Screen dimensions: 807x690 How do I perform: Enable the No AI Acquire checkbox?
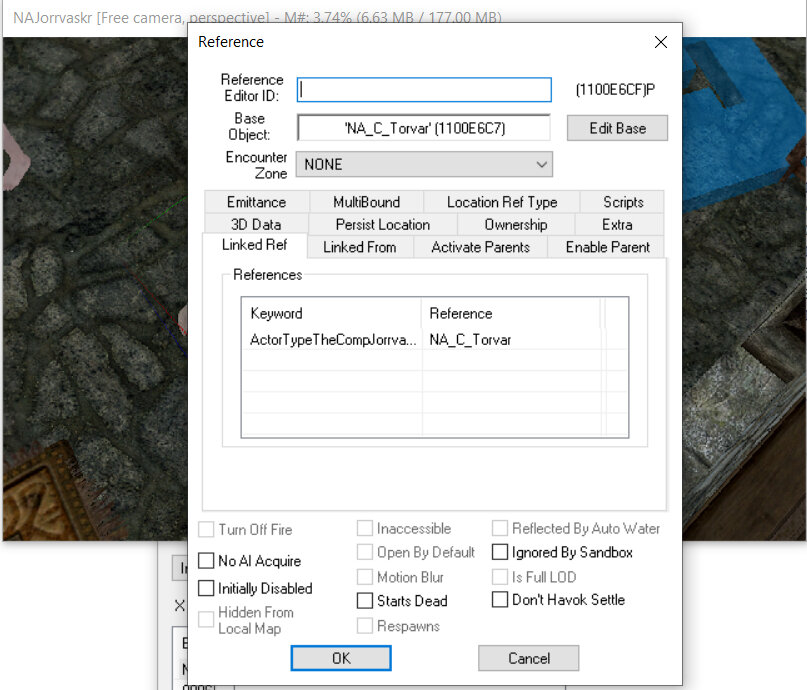[x=206, y=560]
